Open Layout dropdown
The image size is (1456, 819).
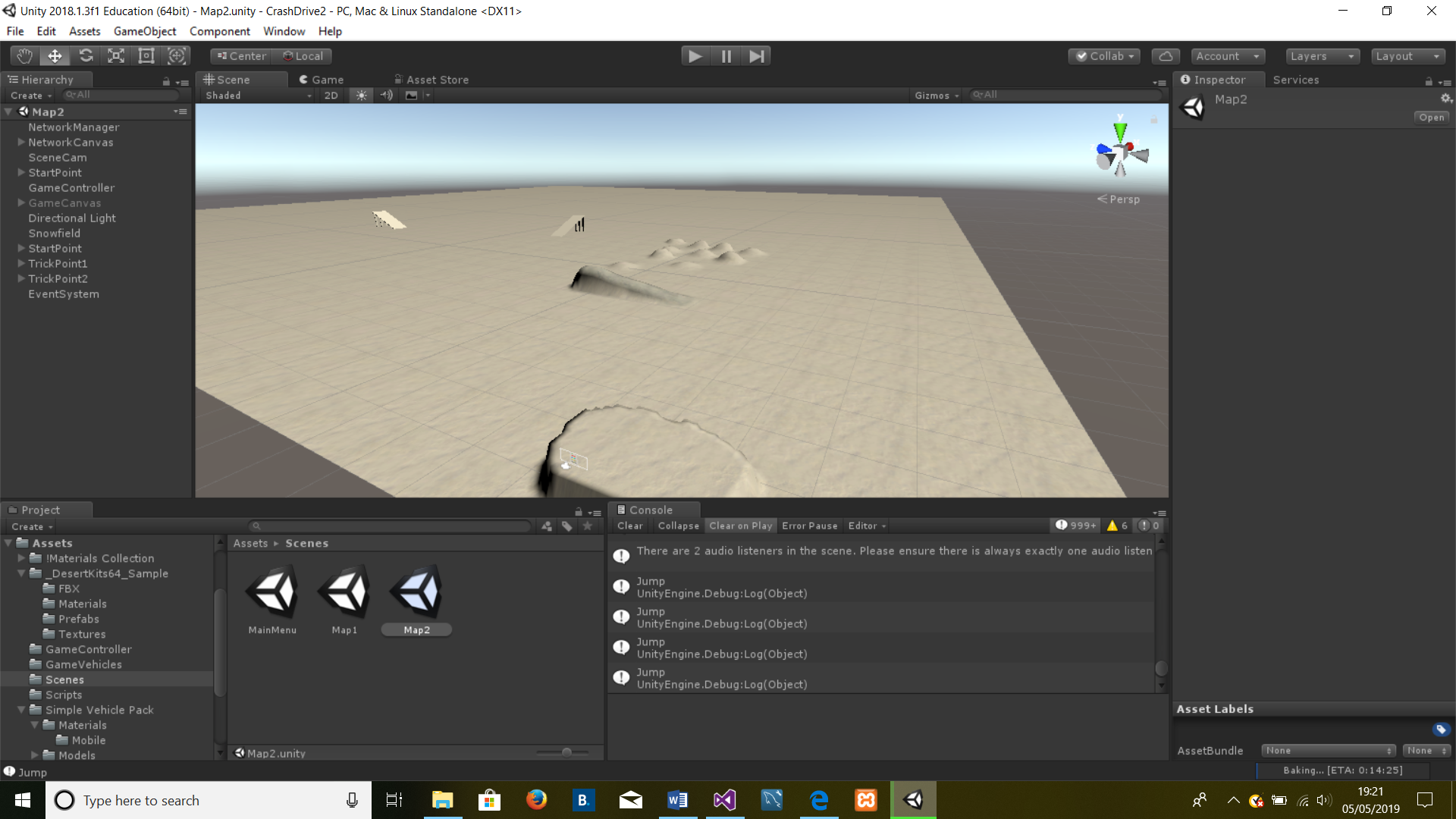(x=1408, y=56)
